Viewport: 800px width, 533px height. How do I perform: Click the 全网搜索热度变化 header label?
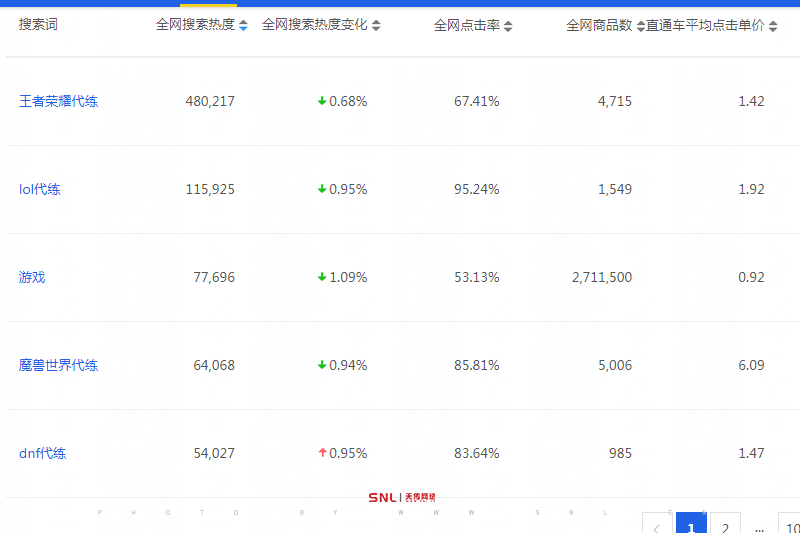(315, 24)
